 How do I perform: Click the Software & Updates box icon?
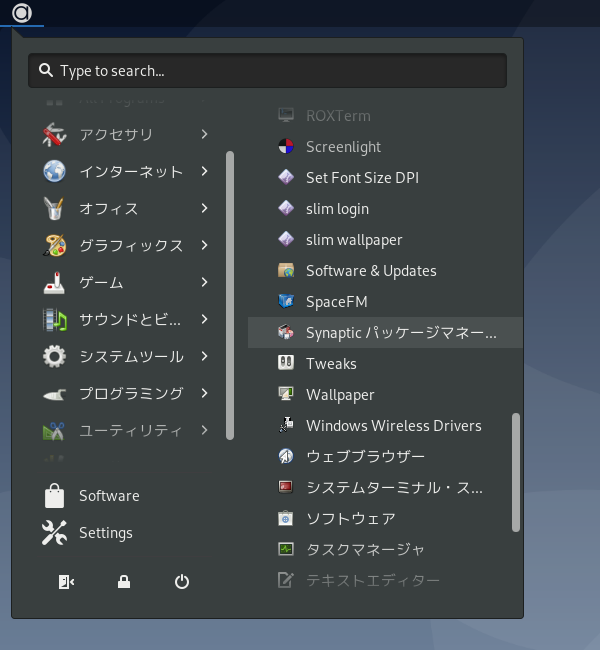click(x=286, y=270)
